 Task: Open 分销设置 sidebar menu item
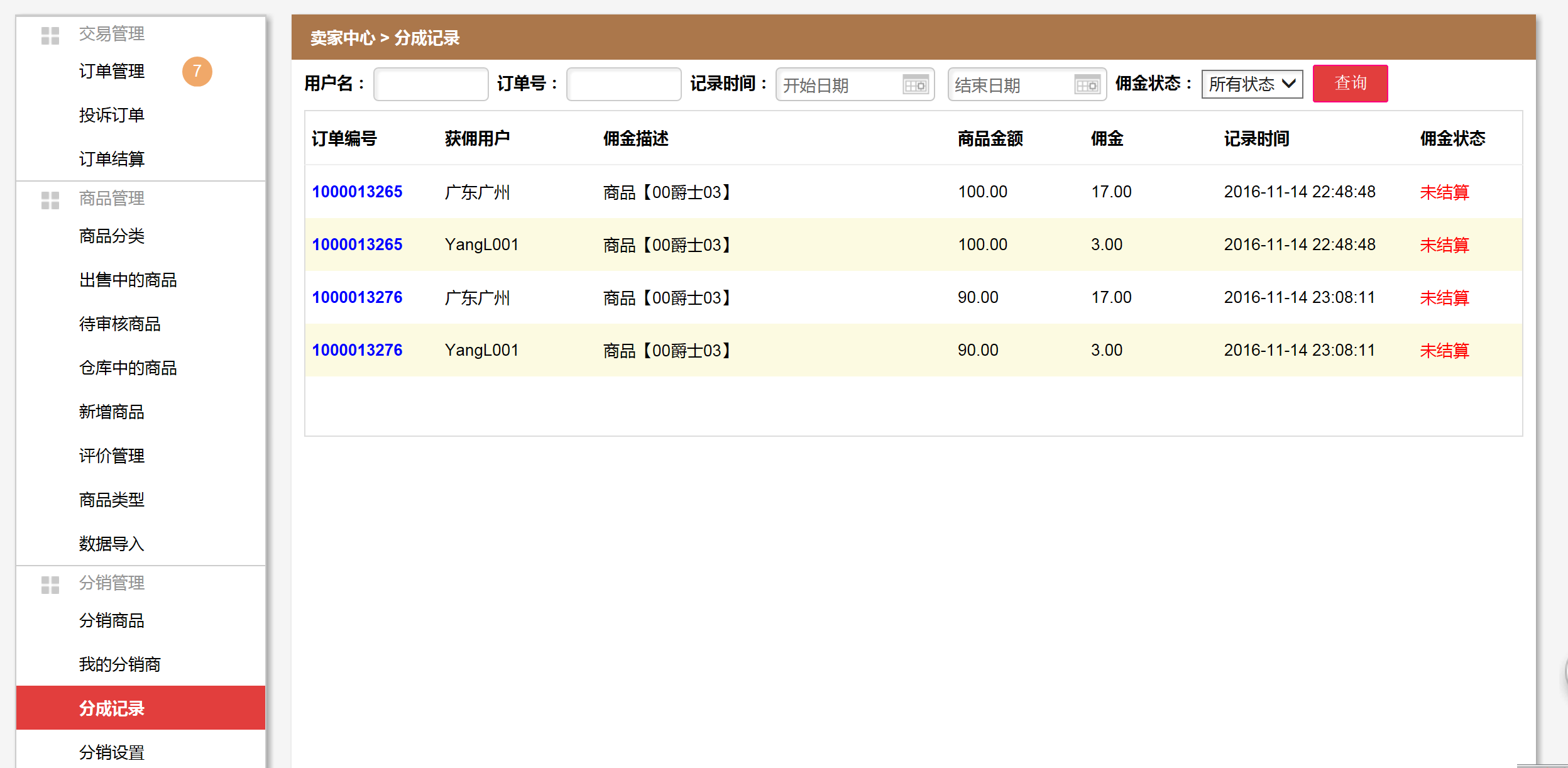(112, 752)
